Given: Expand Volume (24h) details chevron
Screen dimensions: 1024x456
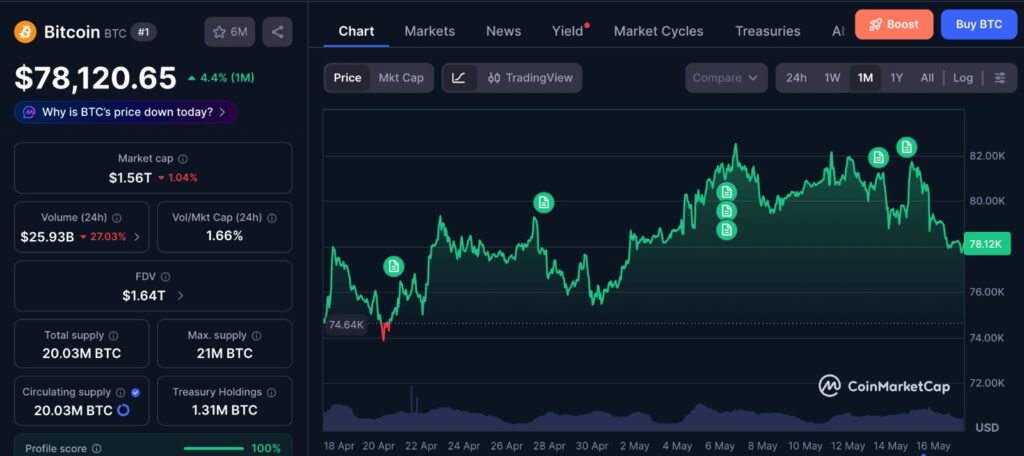Looking at the screenshot, I should [136, 236].
